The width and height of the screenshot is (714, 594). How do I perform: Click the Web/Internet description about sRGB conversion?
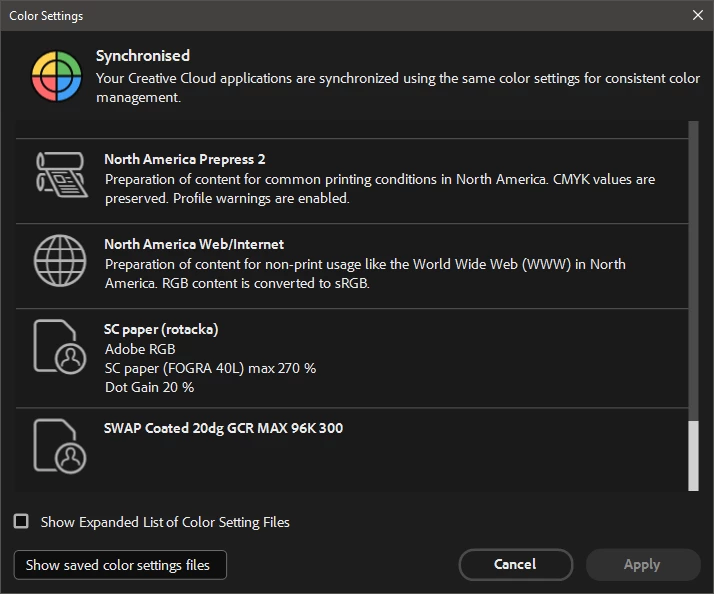pyautogui.click(x=365, y=274)
